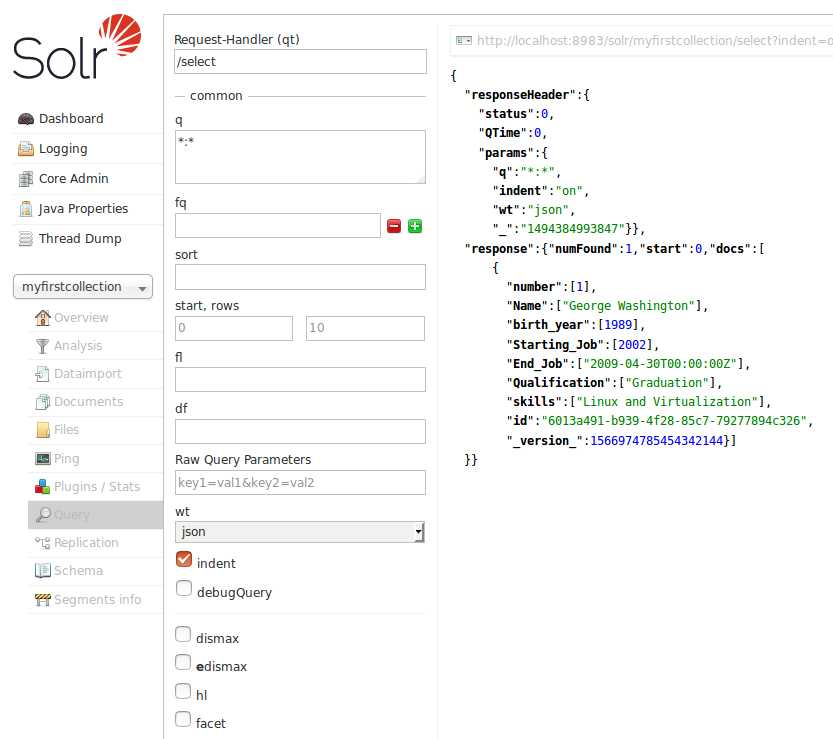Click the Request-Handler /select field
Viewport: 833px width, 739px height.
pos(300,62)
